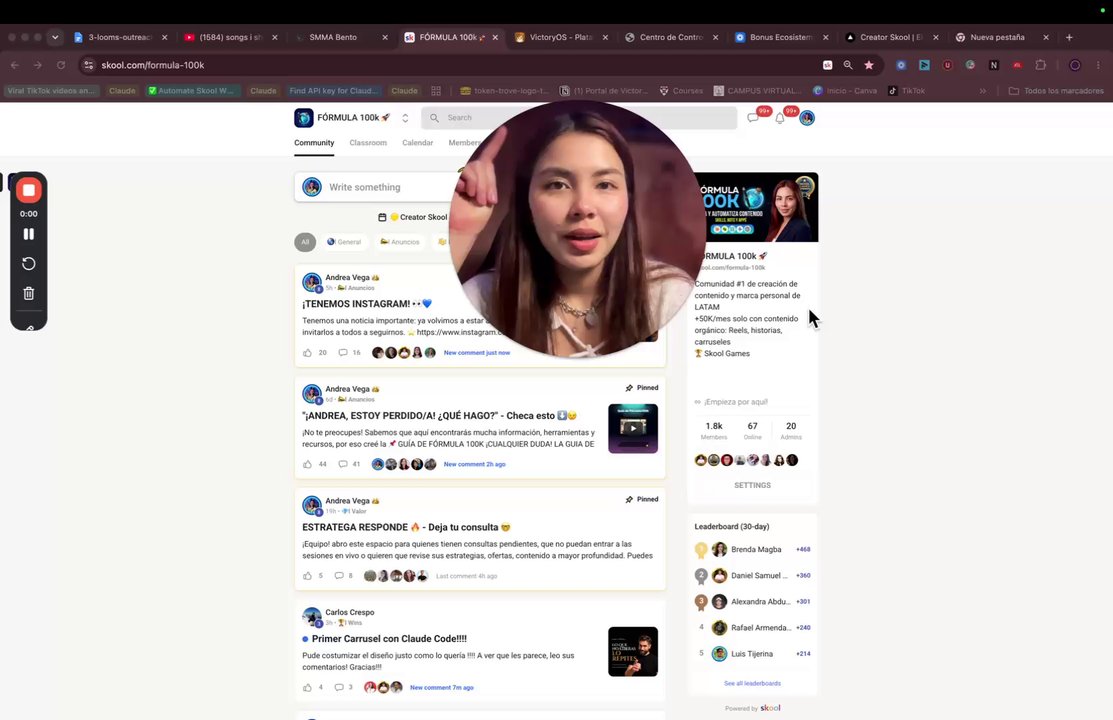Switch to the SMMA Bento browser tab
The image size is (1113, 720).
tap(339, 37)
